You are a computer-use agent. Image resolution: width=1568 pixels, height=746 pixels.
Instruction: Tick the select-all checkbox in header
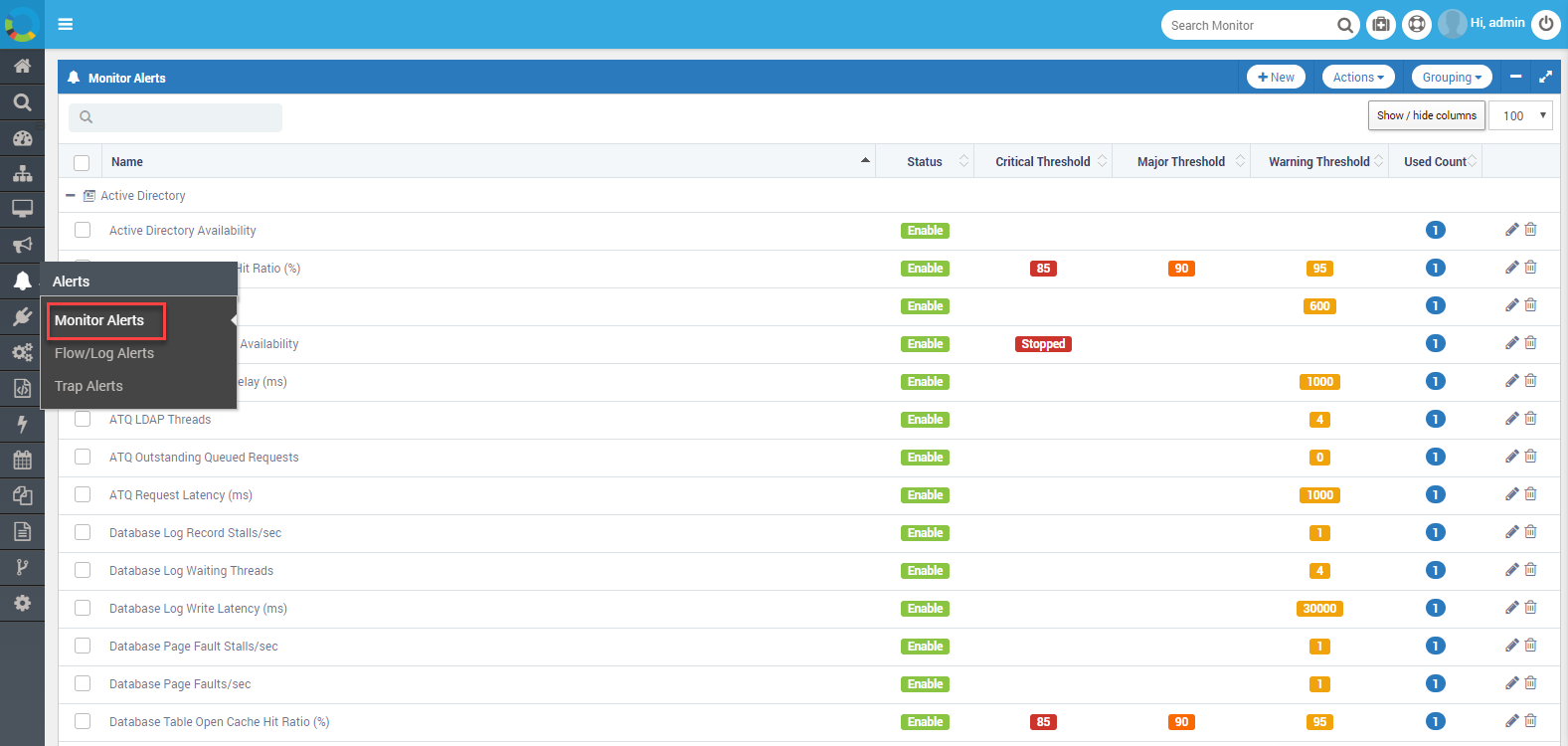82,162
